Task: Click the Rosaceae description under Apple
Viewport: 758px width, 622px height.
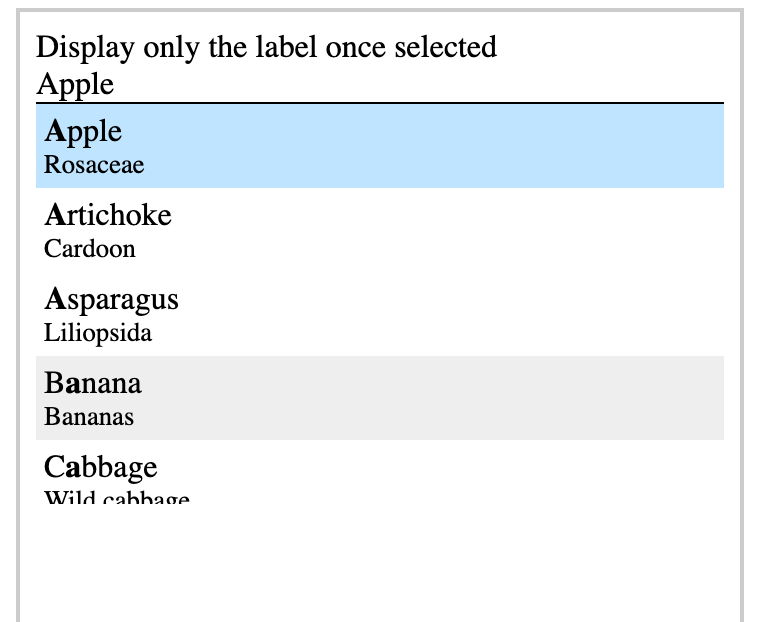Action: (x=94, y=165)
